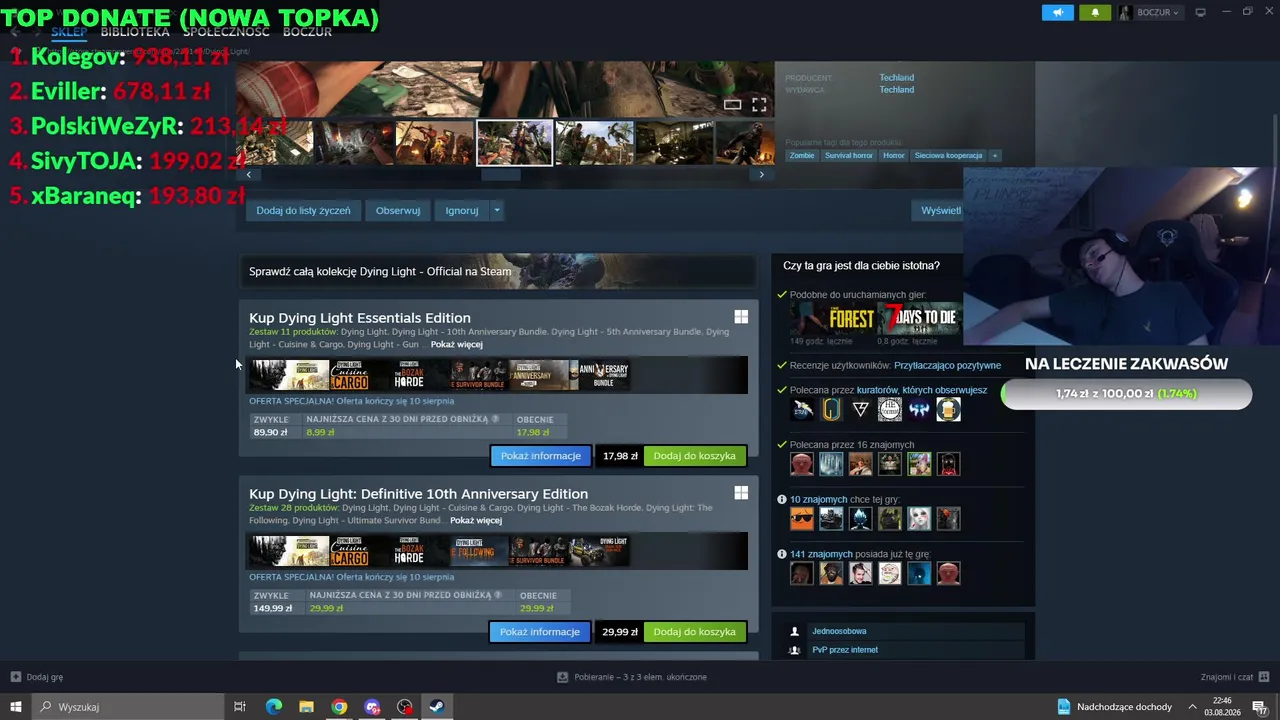The width and height of the screenshot is (1280, 720).
Task: Open the BOCZUR profile tab
Action: coord(307,32)
